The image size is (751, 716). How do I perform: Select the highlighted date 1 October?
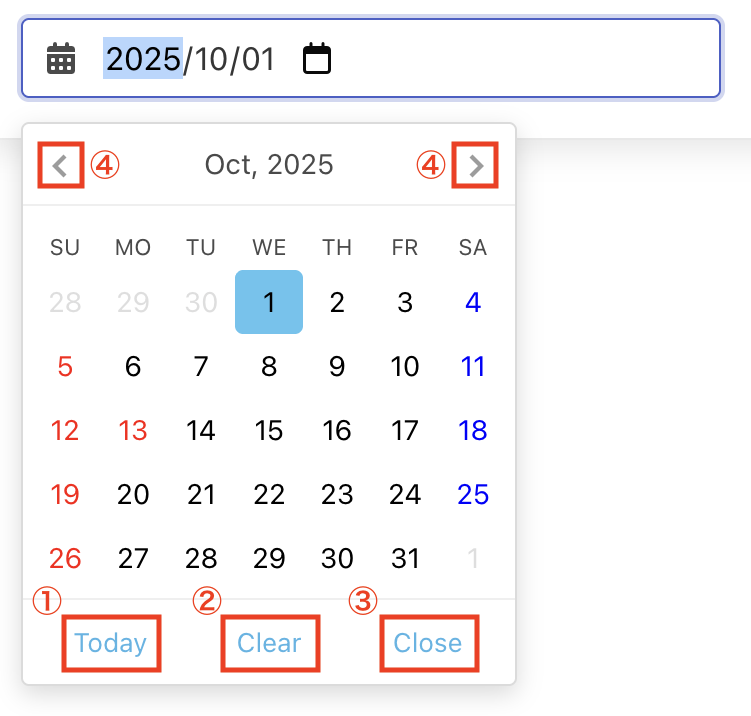[269, 302]
